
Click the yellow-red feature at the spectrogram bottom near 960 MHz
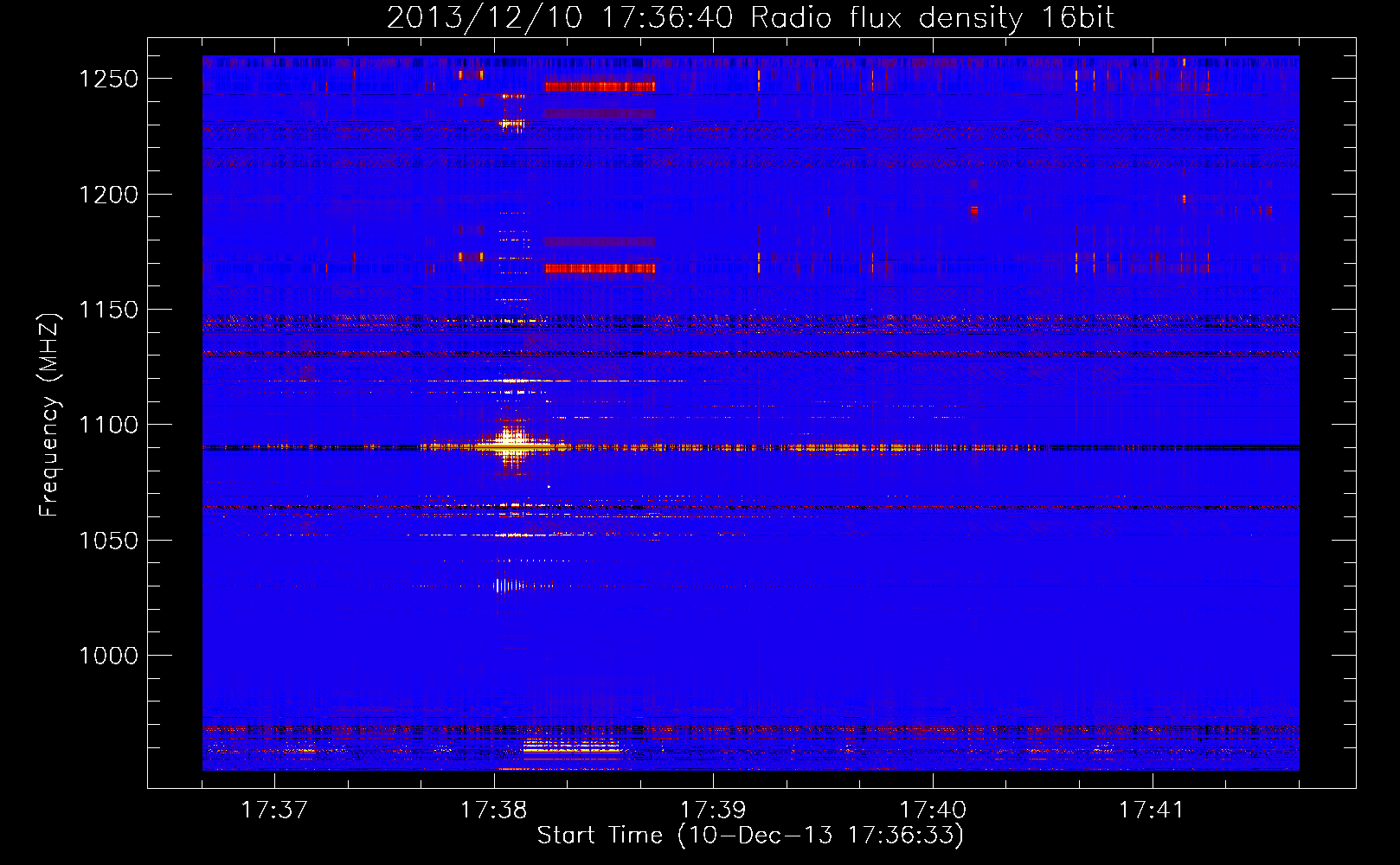click(x=572, y=747)
